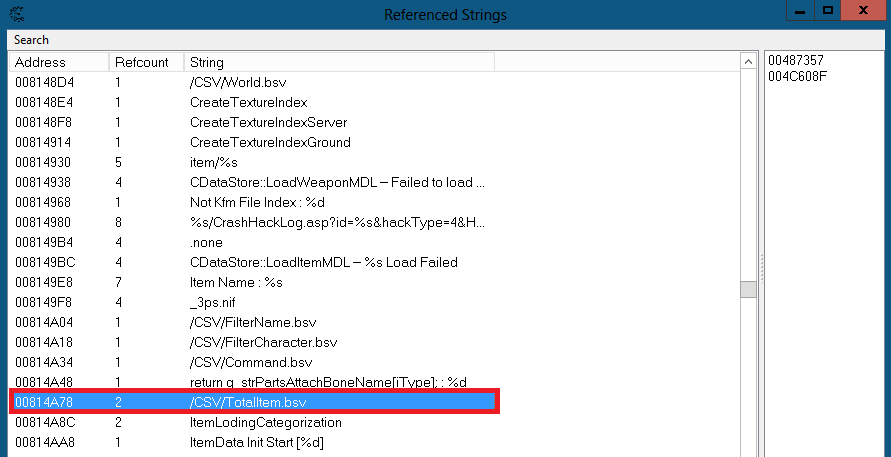891x457 pixels.
Task: Select the /CSV/World.bsv string row
Action: tap(375, 82)
